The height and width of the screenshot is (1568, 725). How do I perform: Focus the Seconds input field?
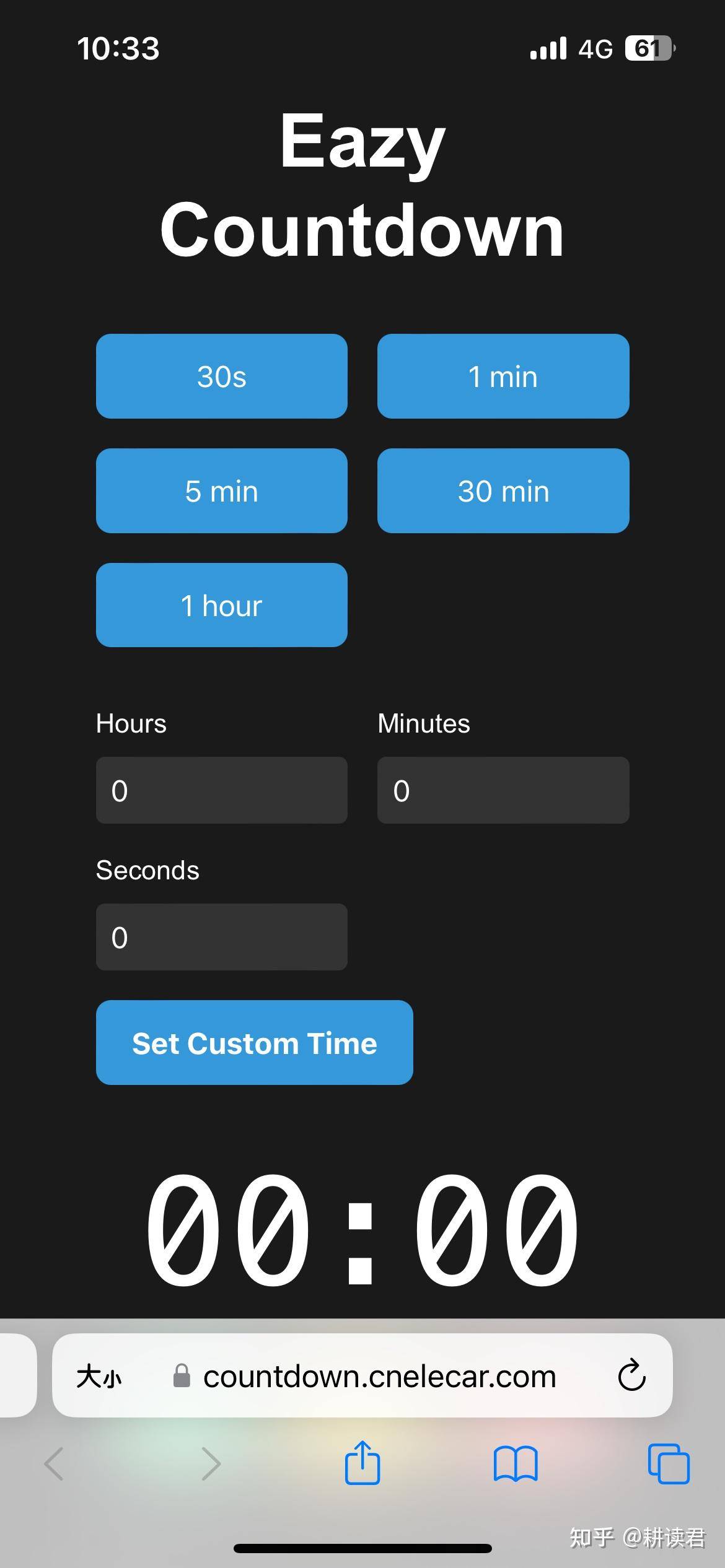coord(222,937)
